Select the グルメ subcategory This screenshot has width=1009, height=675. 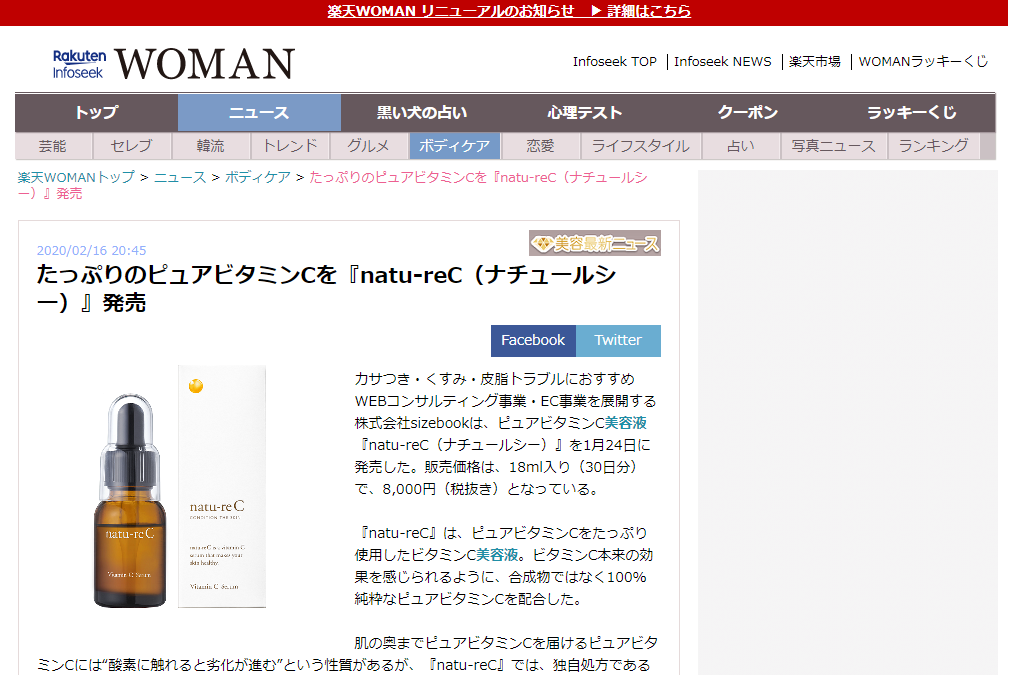coord(368,146)
